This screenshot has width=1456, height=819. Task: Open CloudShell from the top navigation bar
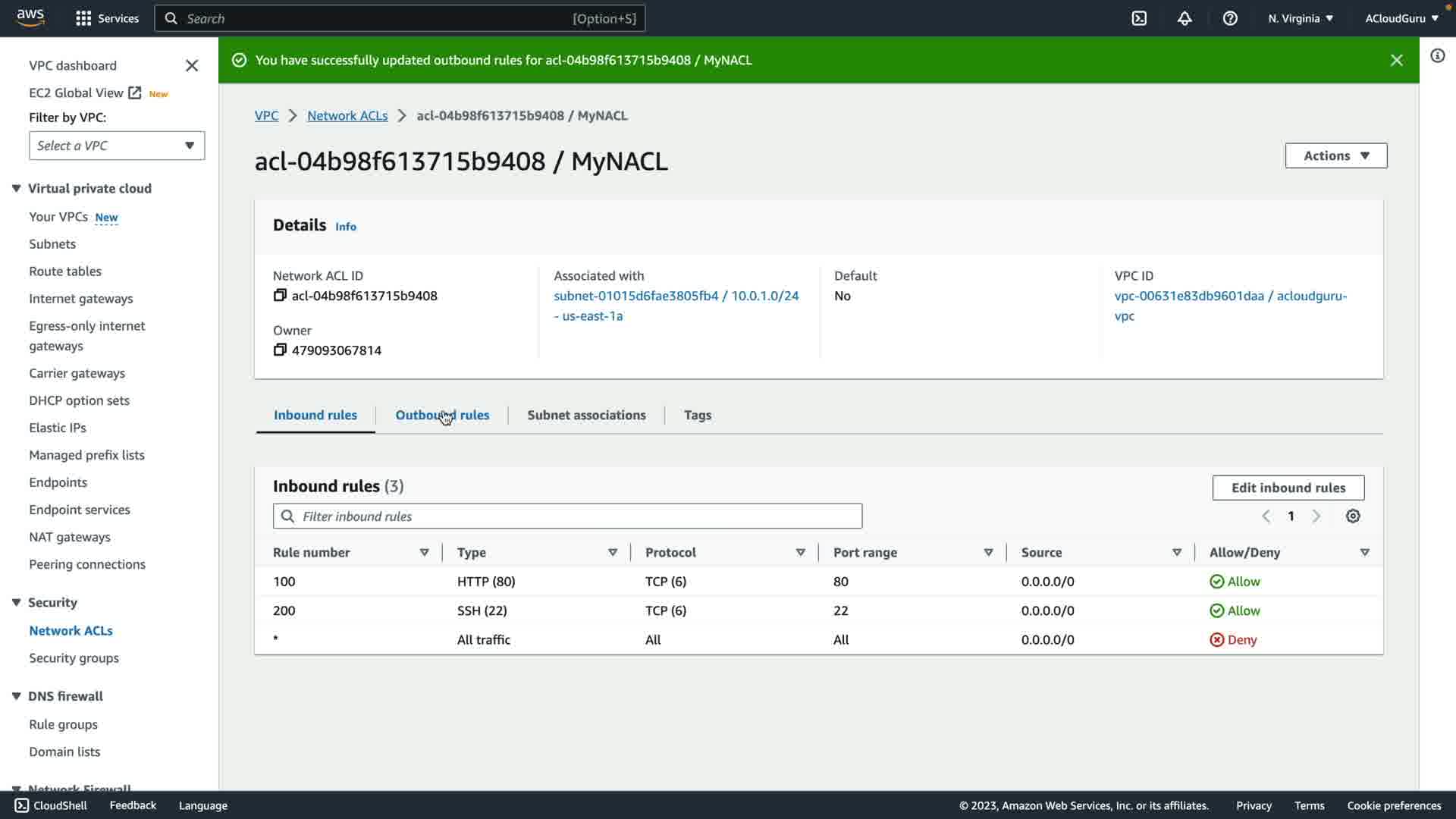coord(1139,18)
